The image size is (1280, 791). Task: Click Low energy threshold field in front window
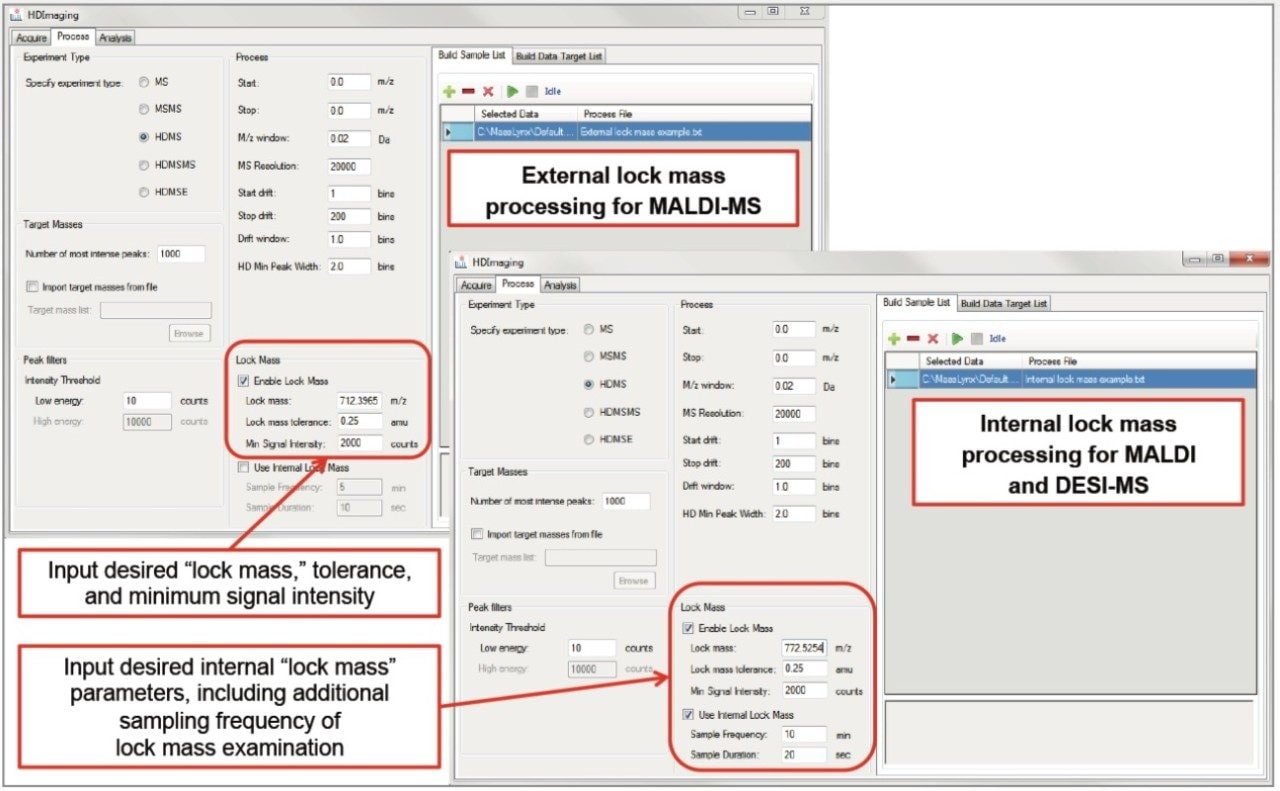[592, 648]
